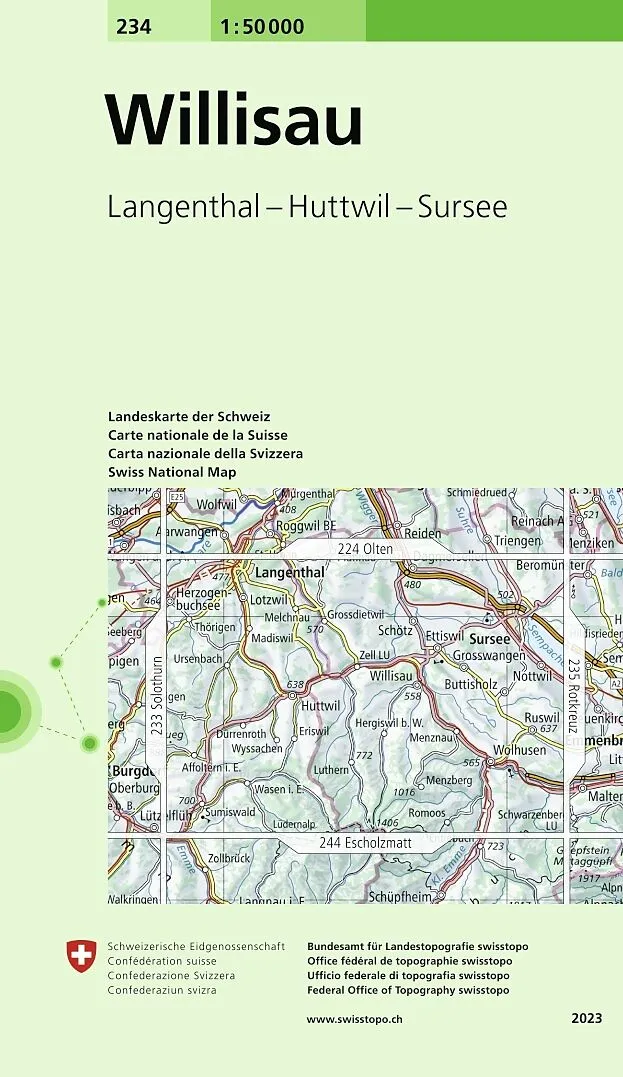Click Sursee town label on map

[x=489, y=639]
